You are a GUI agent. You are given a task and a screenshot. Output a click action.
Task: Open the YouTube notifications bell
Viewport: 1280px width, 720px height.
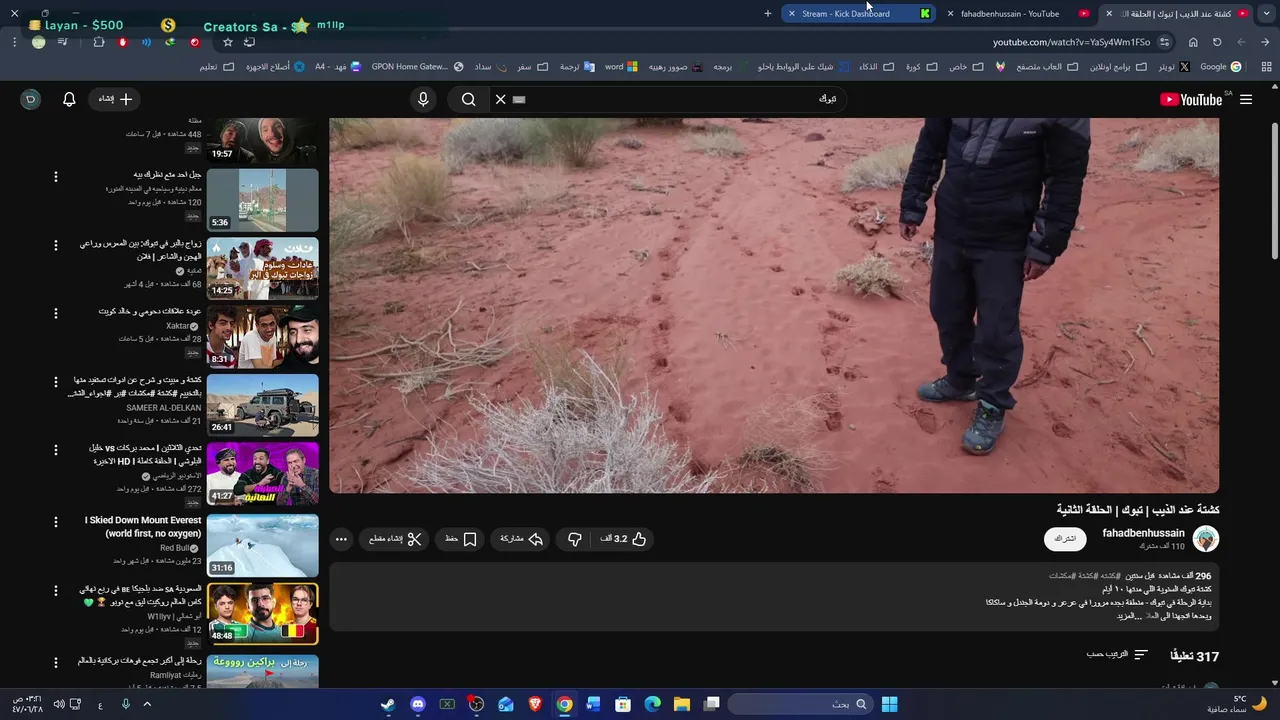point(69,99)
